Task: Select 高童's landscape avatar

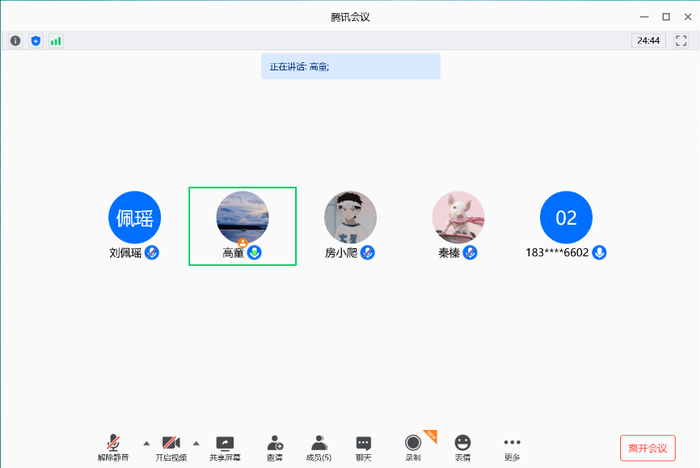Action: click(242, 217)
